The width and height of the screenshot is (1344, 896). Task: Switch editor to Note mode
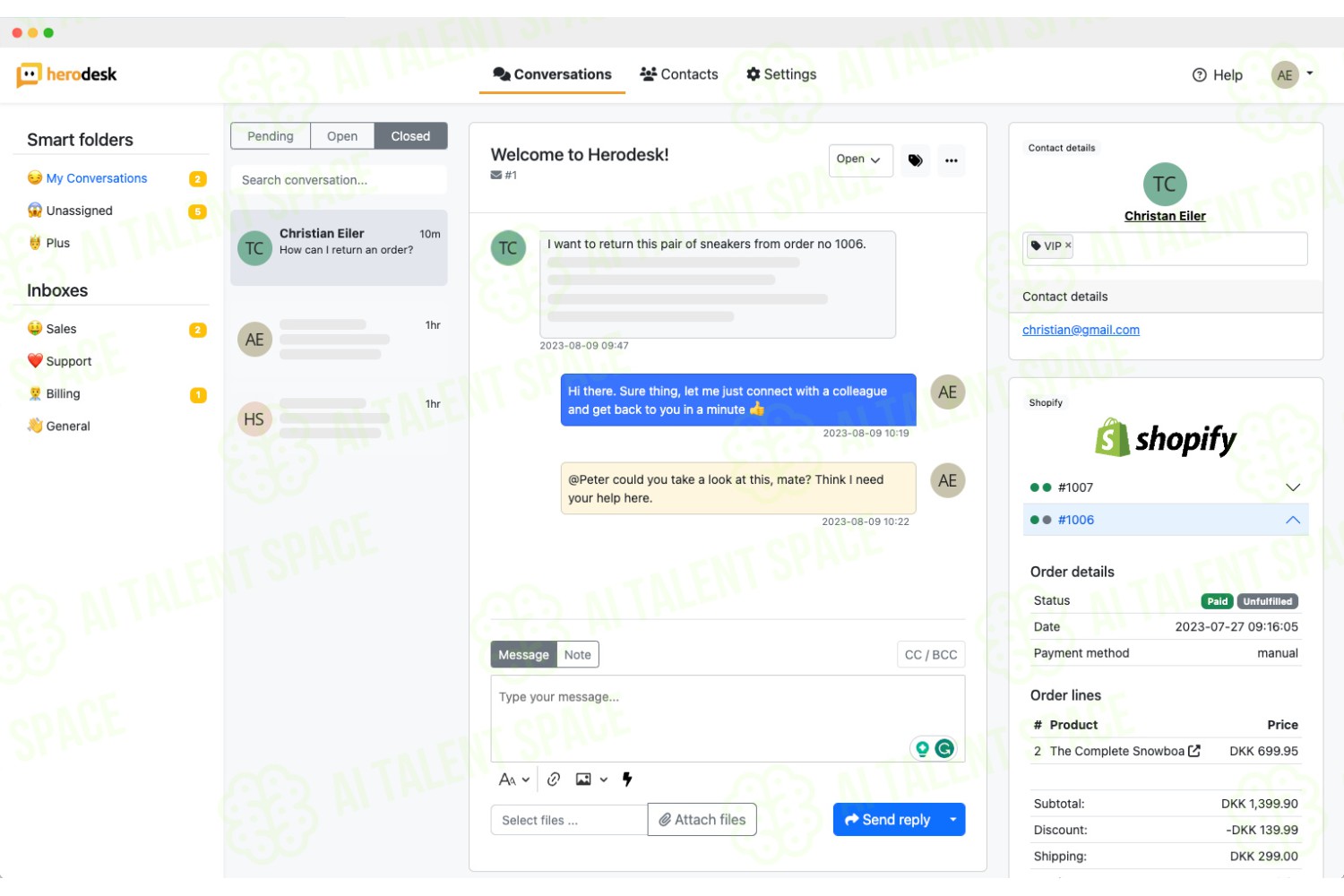point(578,655)
